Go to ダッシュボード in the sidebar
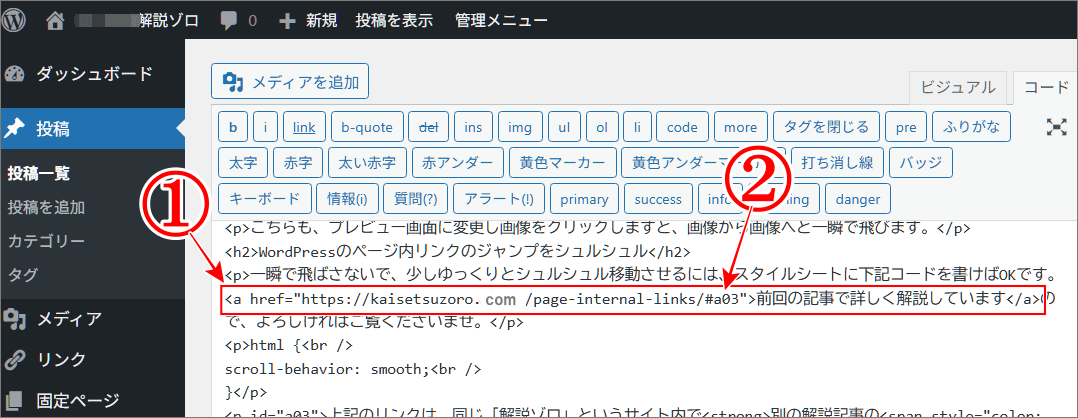Image resolution: width=1078 pixels, height=418 pixels. [x=92, y=74]
